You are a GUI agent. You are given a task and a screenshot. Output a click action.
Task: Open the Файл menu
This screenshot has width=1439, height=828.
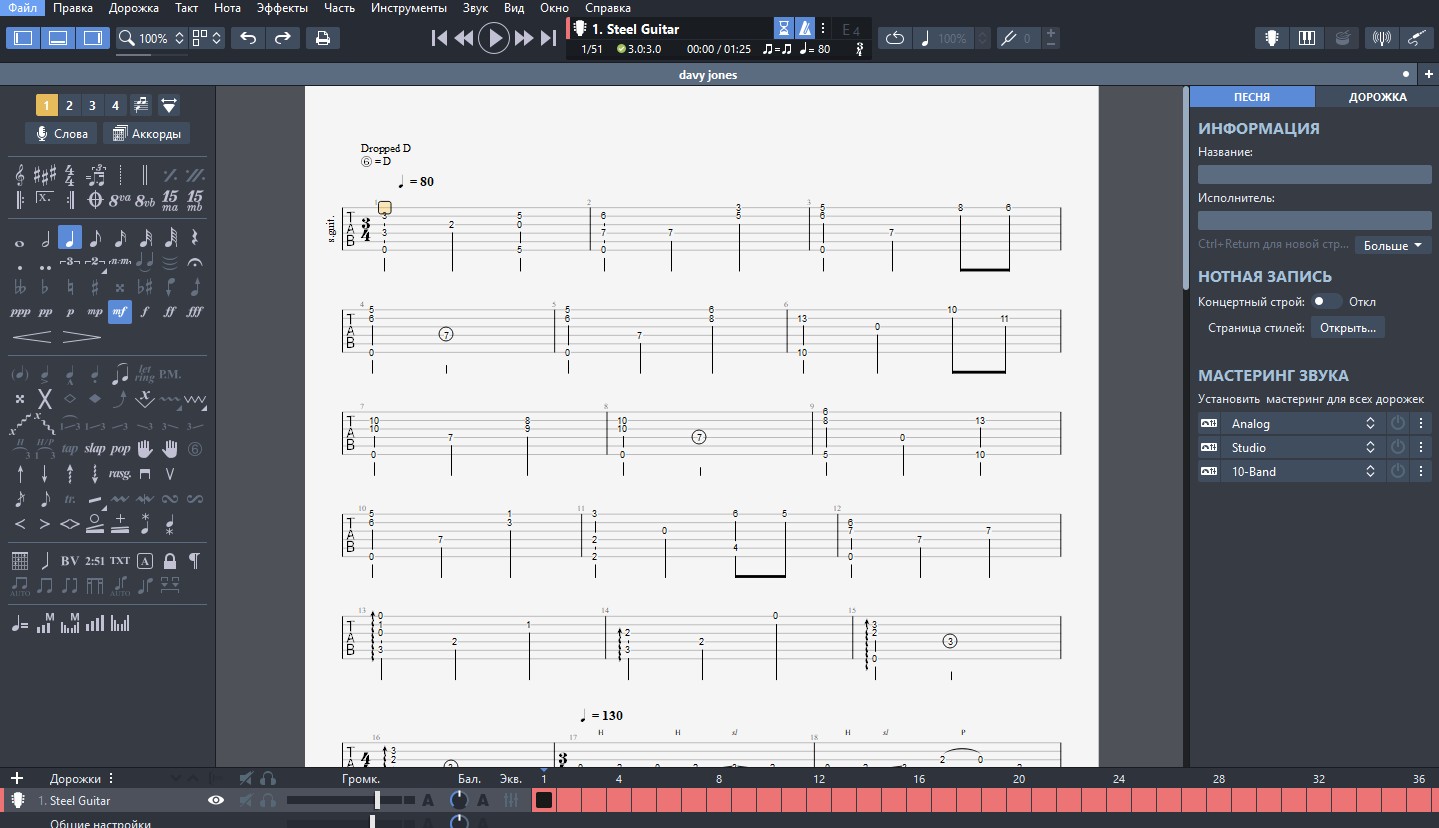(22, 8)
